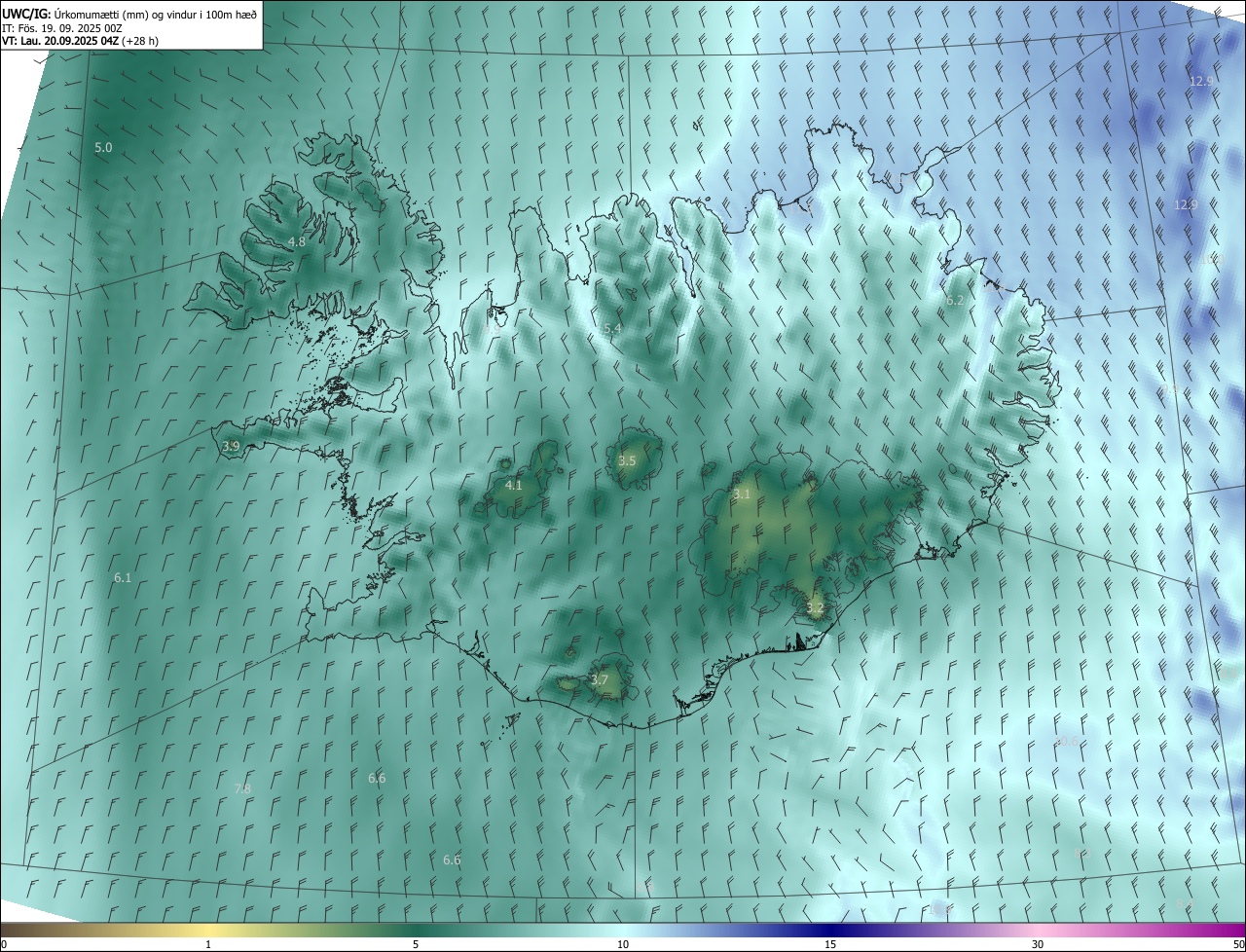Click the 3.2 label near the southeast coast
The image size is (1246, 952).
(x=815, y=608)
